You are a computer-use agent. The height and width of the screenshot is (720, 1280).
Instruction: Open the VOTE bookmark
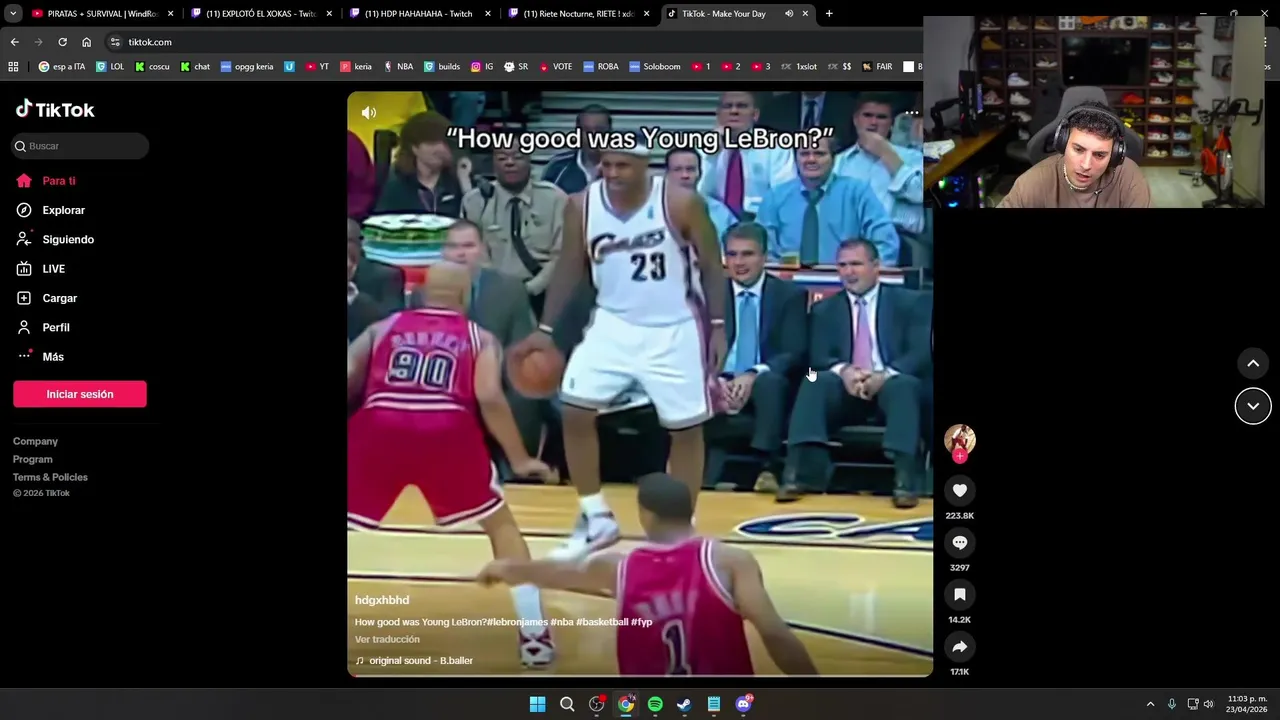click(x=556, y=67)
